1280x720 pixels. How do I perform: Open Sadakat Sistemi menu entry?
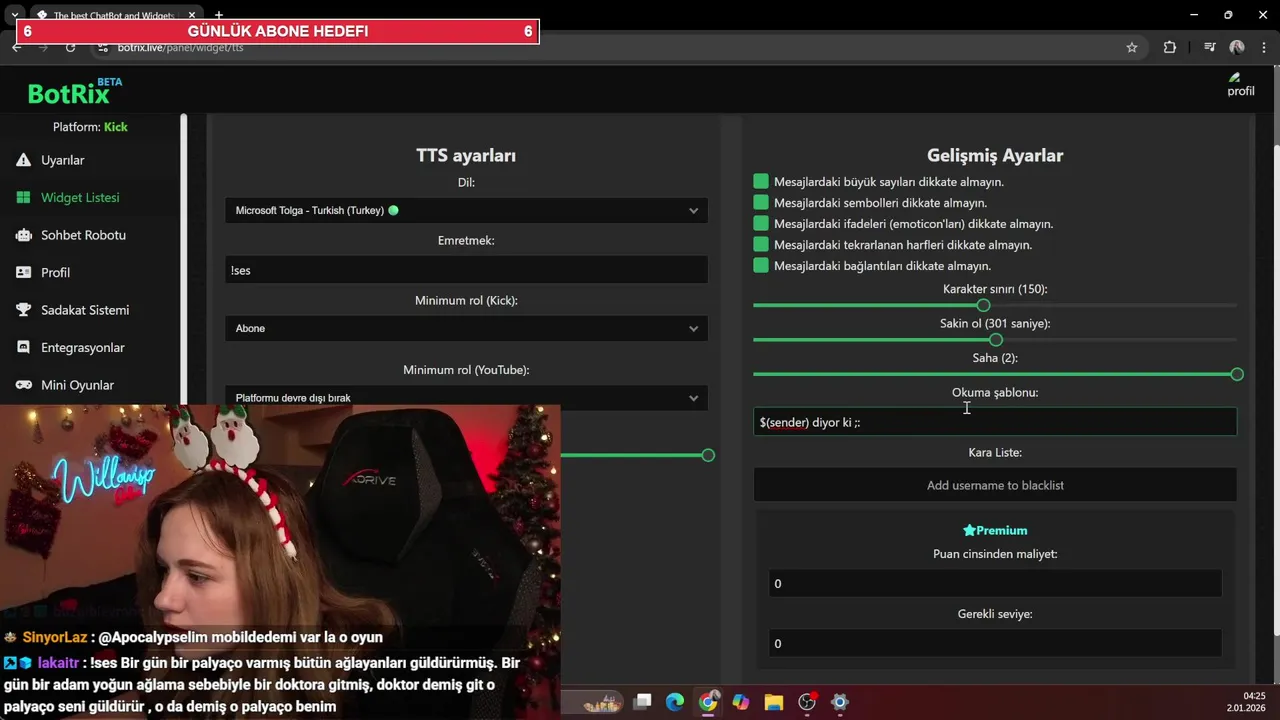pyautogui.click(x=85, y=310)
